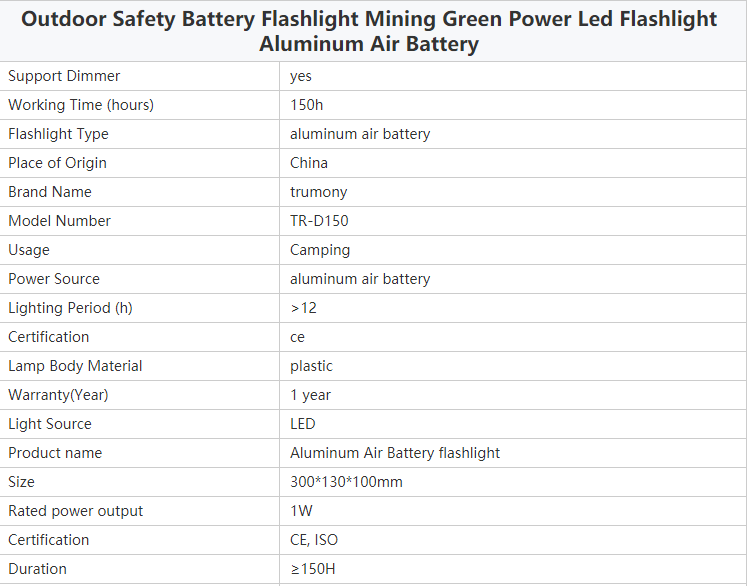Click the '≥150H' duration value
751x586 pixels.
(313, 569)
